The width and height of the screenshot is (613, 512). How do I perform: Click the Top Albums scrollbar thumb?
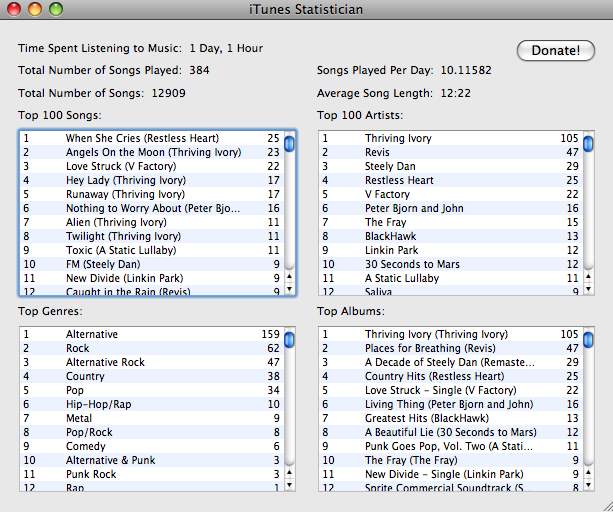(x=588, y=339)
